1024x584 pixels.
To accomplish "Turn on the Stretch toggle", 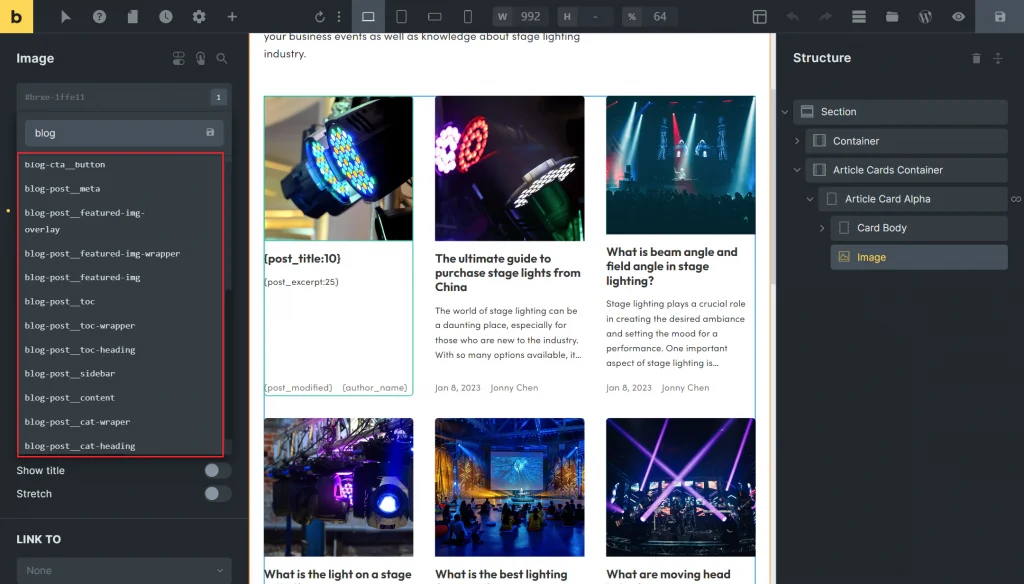I will click(x=217, y=494).
